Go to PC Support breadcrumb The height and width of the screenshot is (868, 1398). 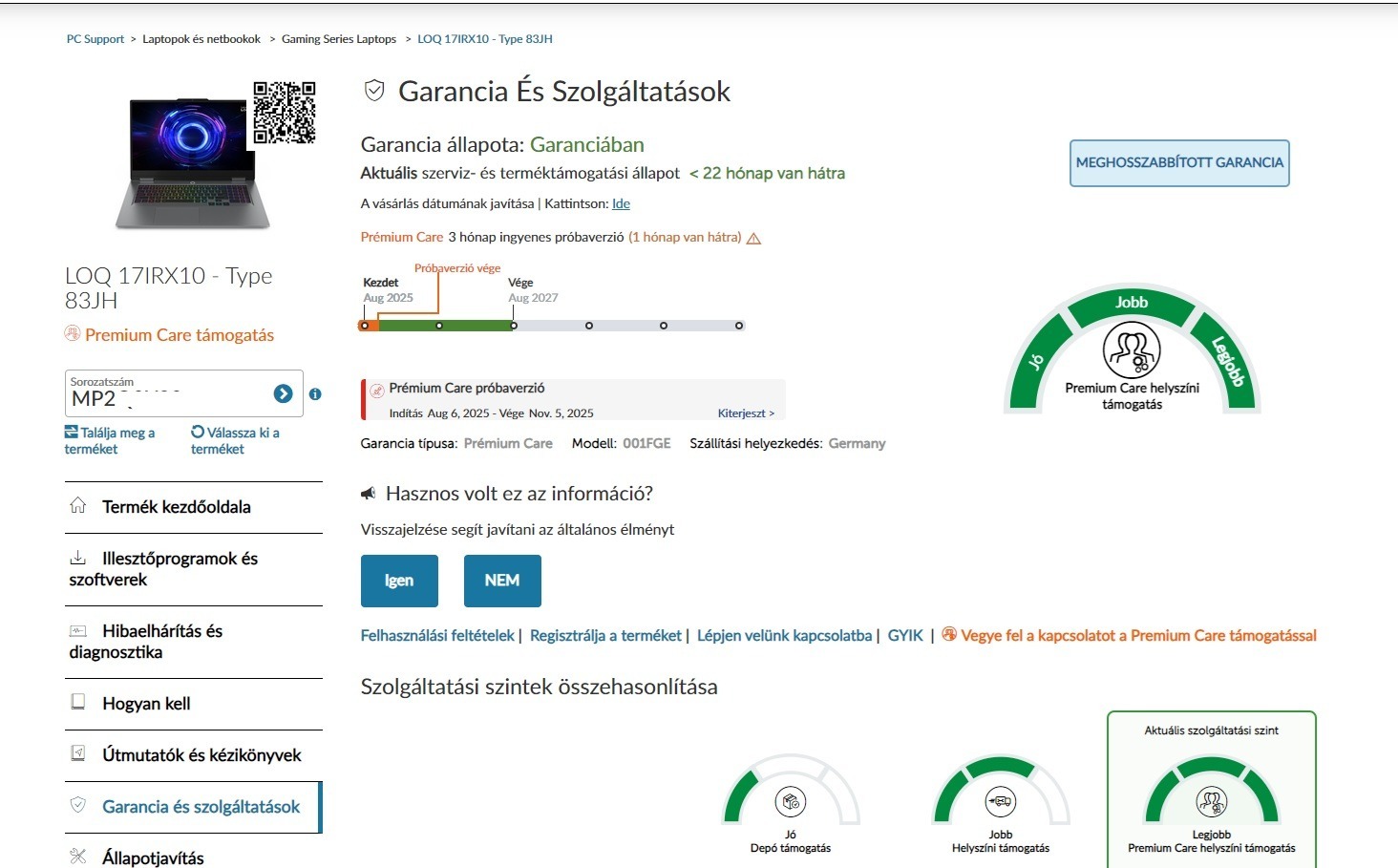pyautogui.click(x=95, y=39)
